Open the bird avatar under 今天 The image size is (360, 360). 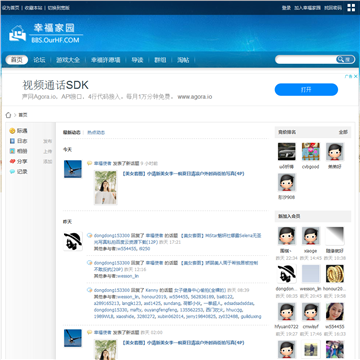(x=73, y=169)
